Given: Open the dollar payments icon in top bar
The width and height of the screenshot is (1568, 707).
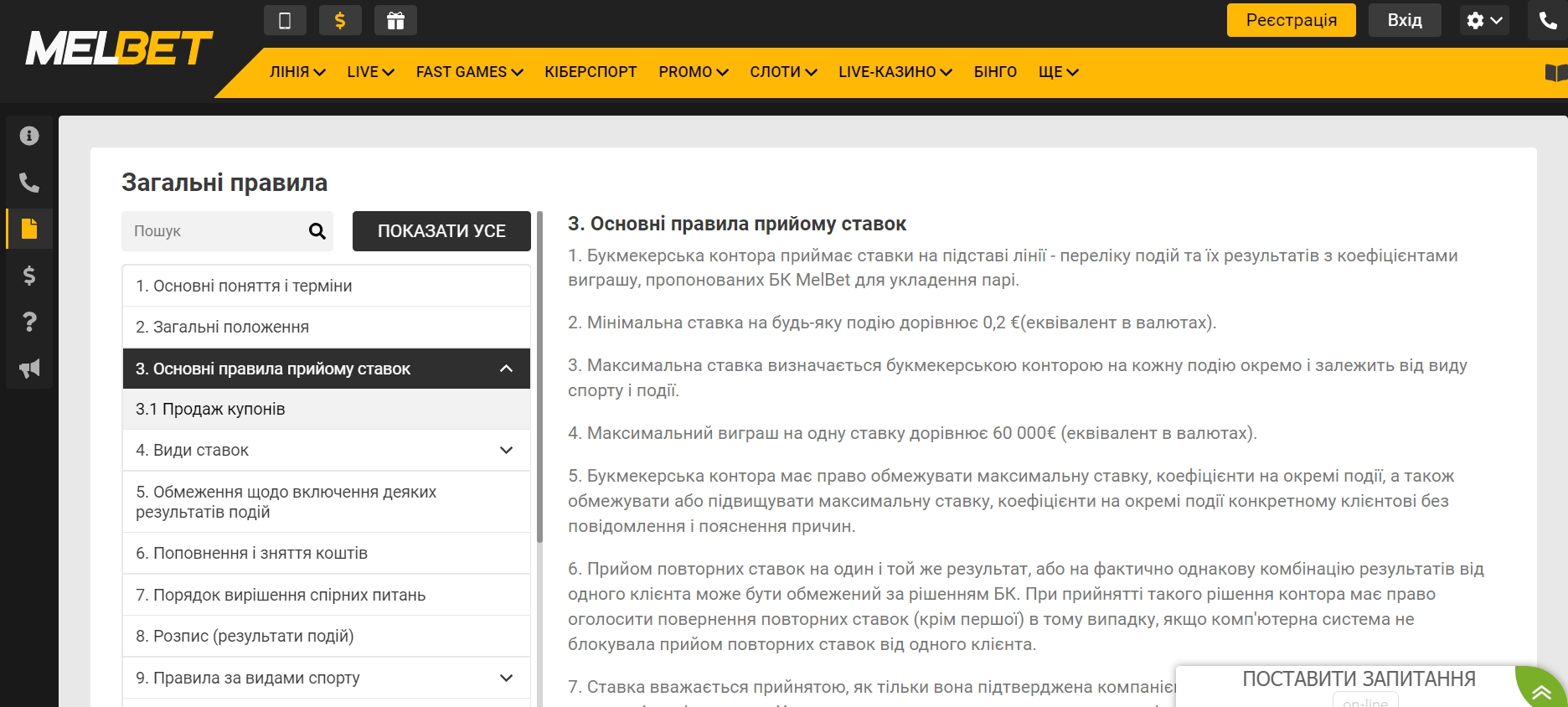Looking at the screenshot, I should [x=340, y=20].
